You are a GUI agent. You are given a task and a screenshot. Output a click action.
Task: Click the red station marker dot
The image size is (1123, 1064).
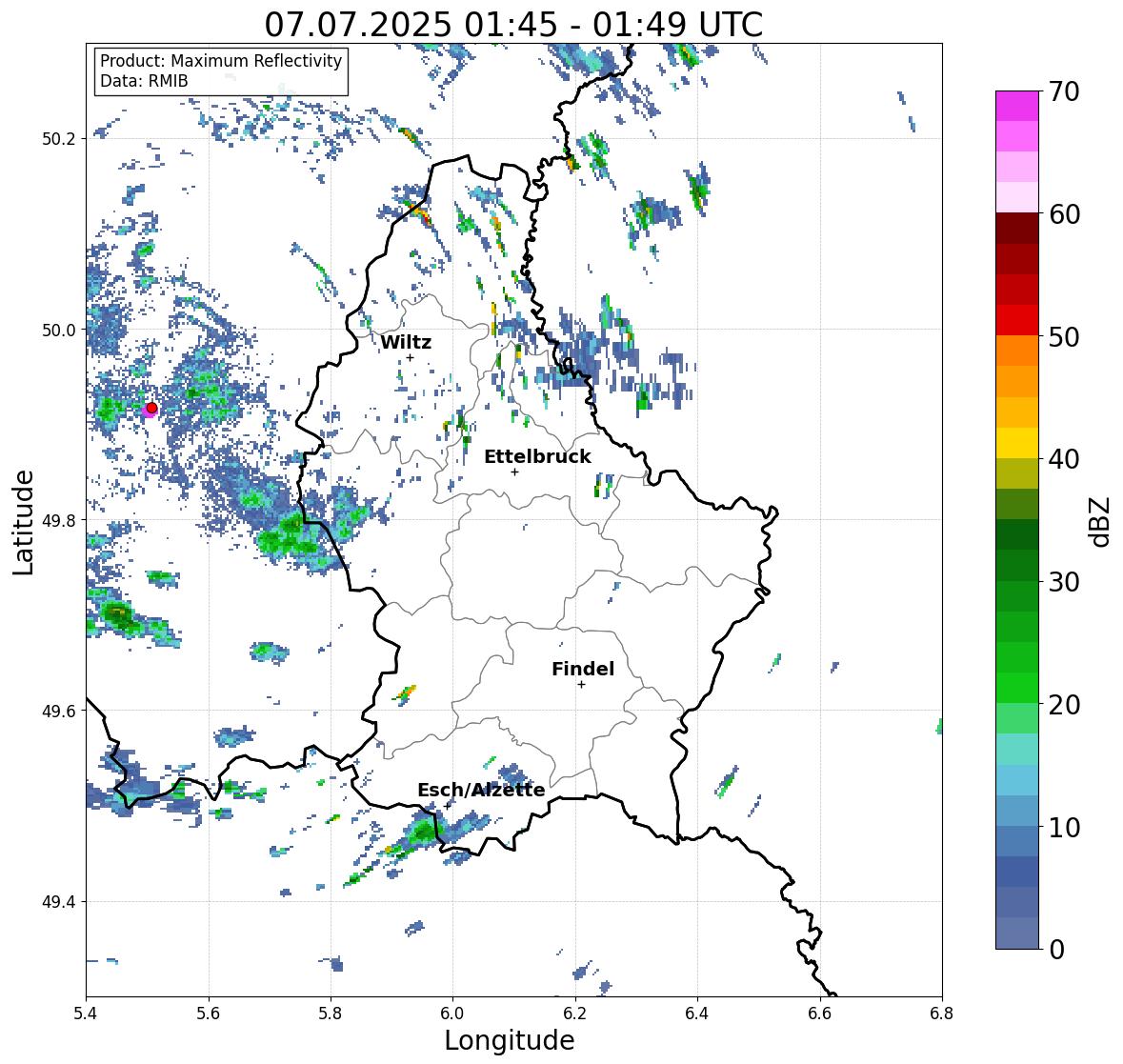[x=151, y=408]
